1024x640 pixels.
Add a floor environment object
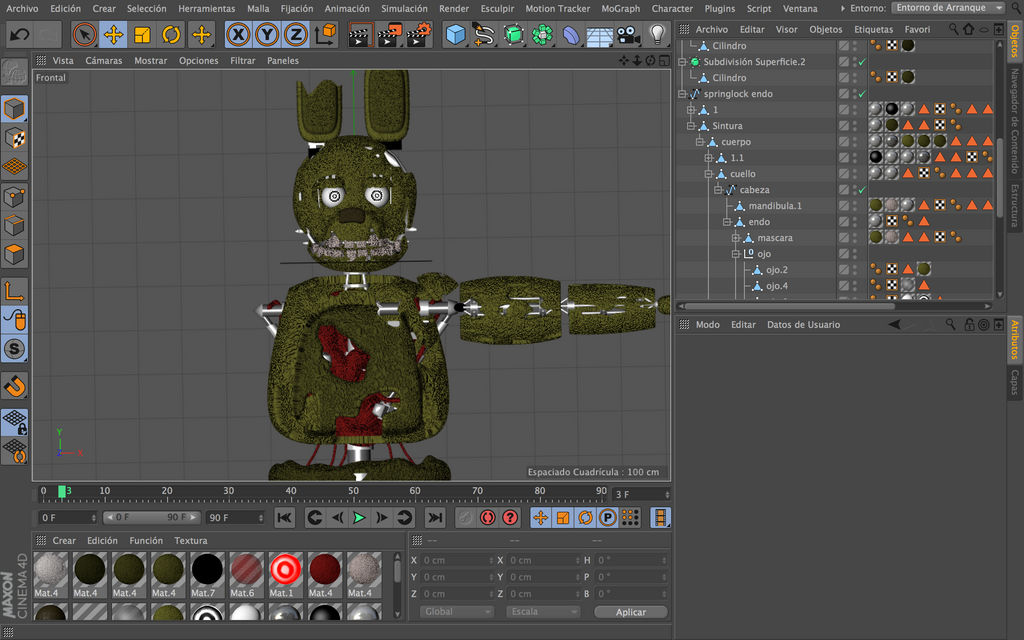tap(600, 34)
